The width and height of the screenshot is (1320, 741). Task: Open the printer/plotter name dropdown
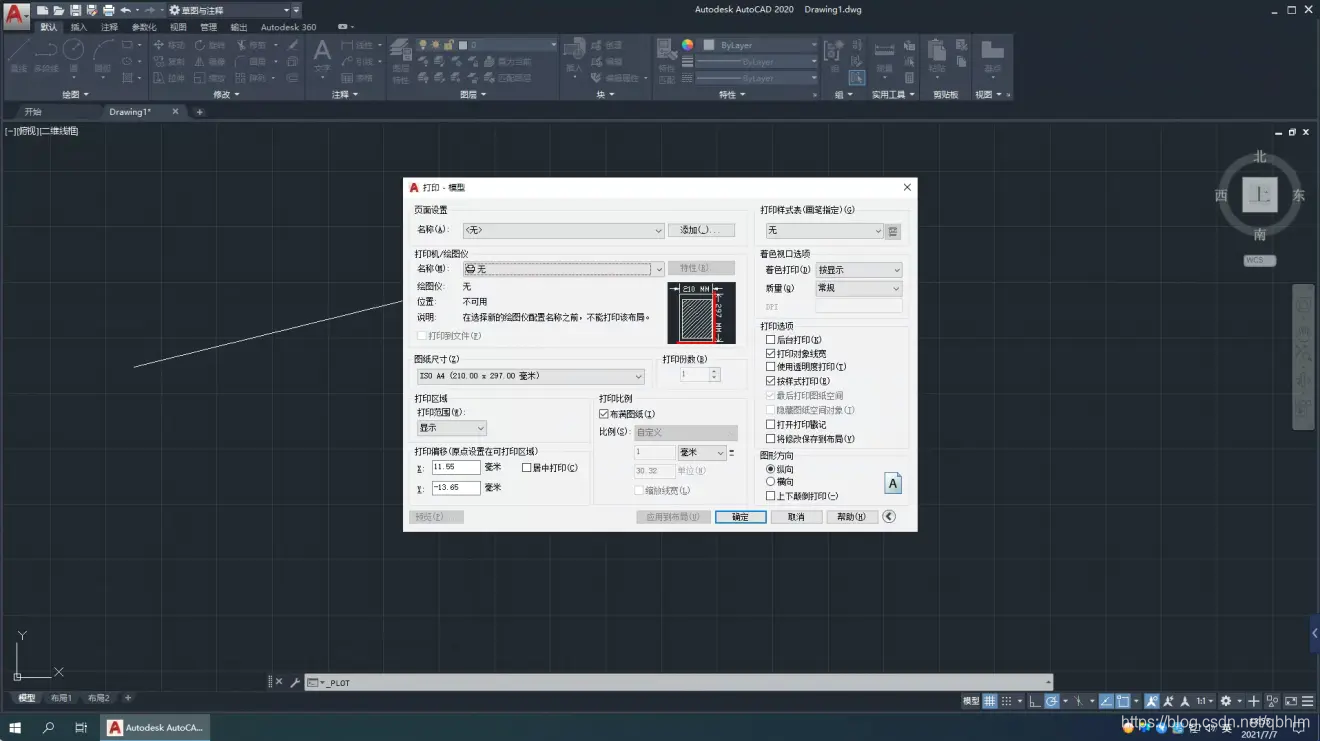[563, 269]
